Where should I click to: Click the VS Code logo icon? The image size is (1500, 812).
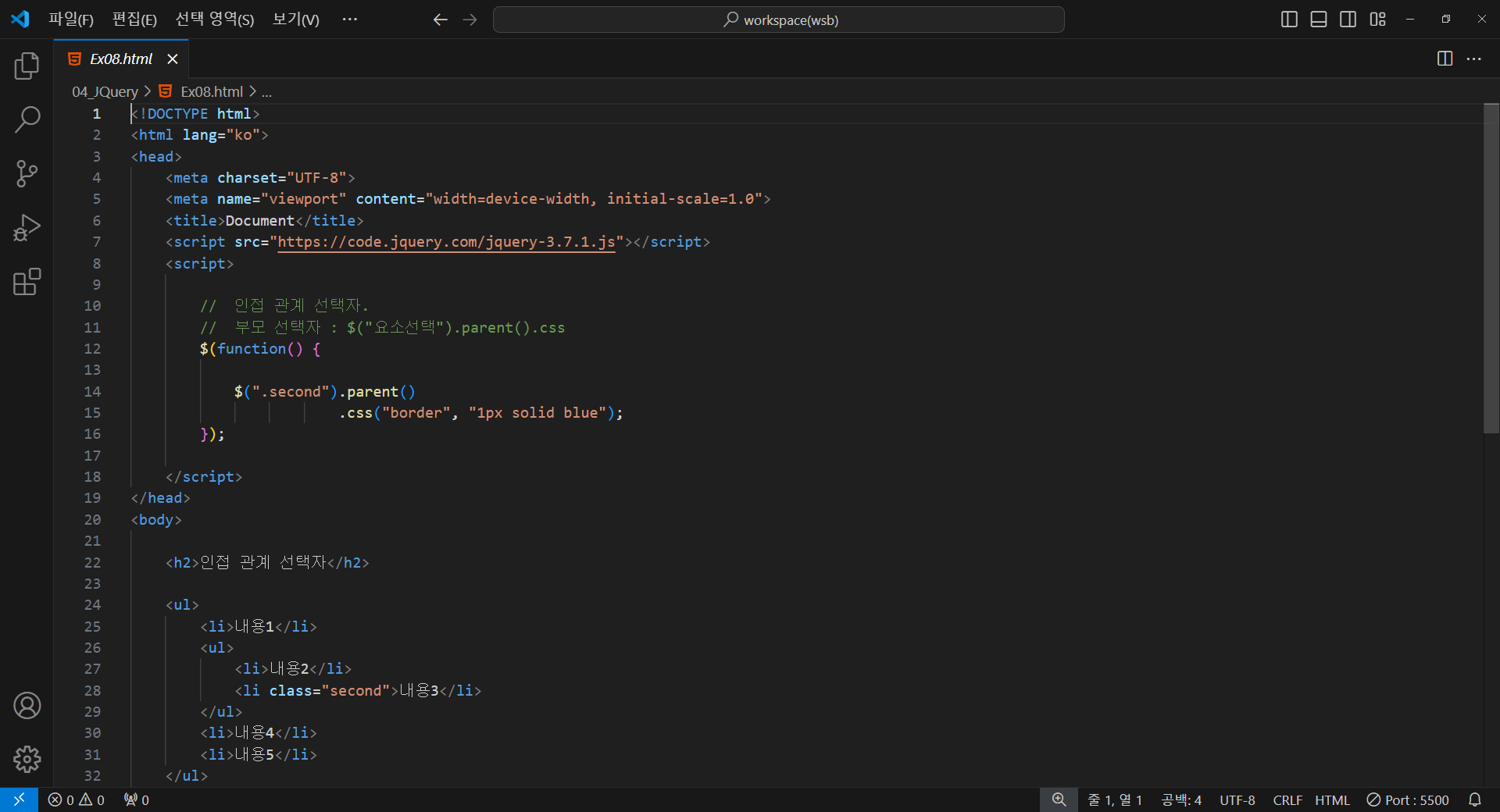click(x=20, y=19)
